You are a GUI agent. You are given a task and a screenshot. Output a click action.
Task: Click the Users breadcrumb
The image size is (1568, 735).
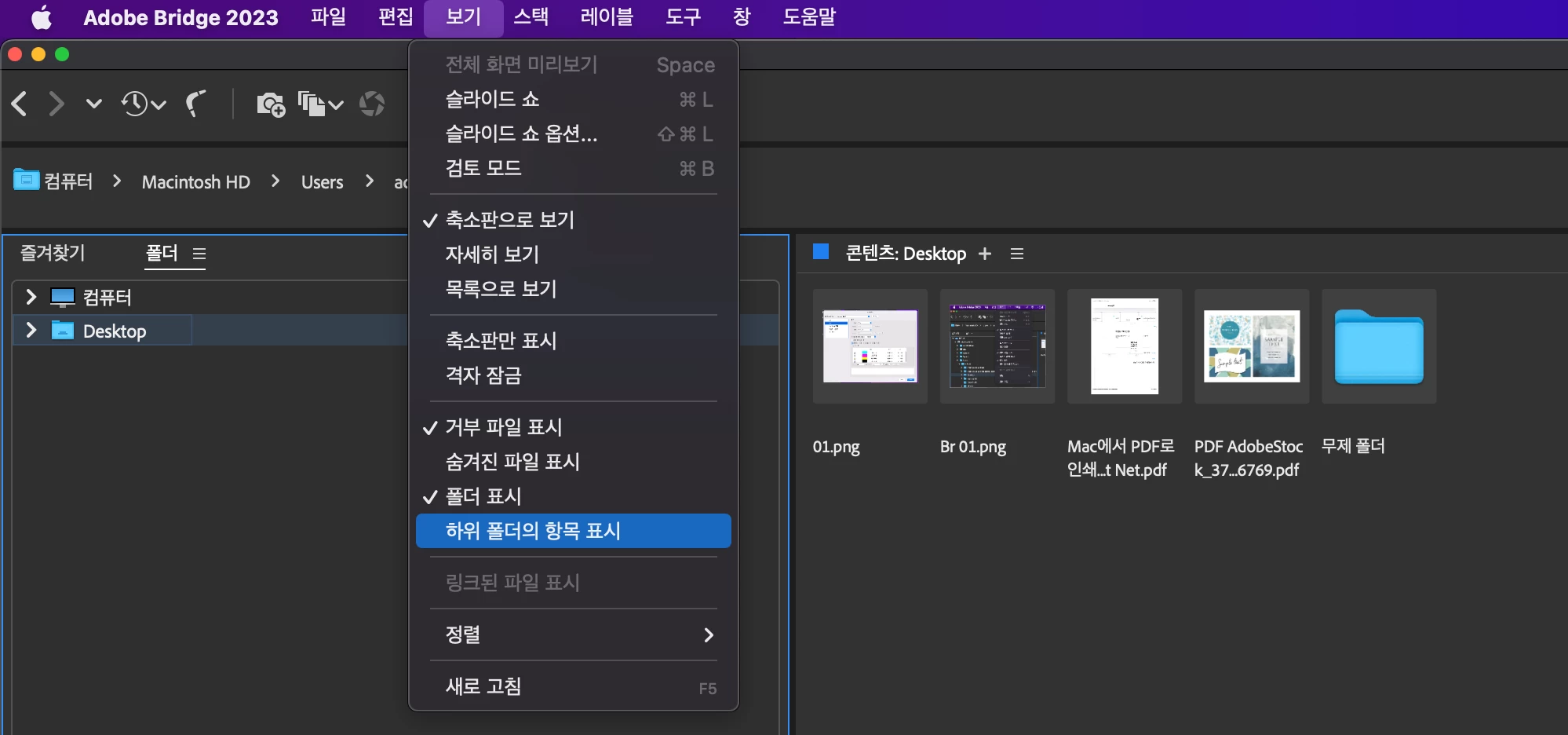(323, 182)
